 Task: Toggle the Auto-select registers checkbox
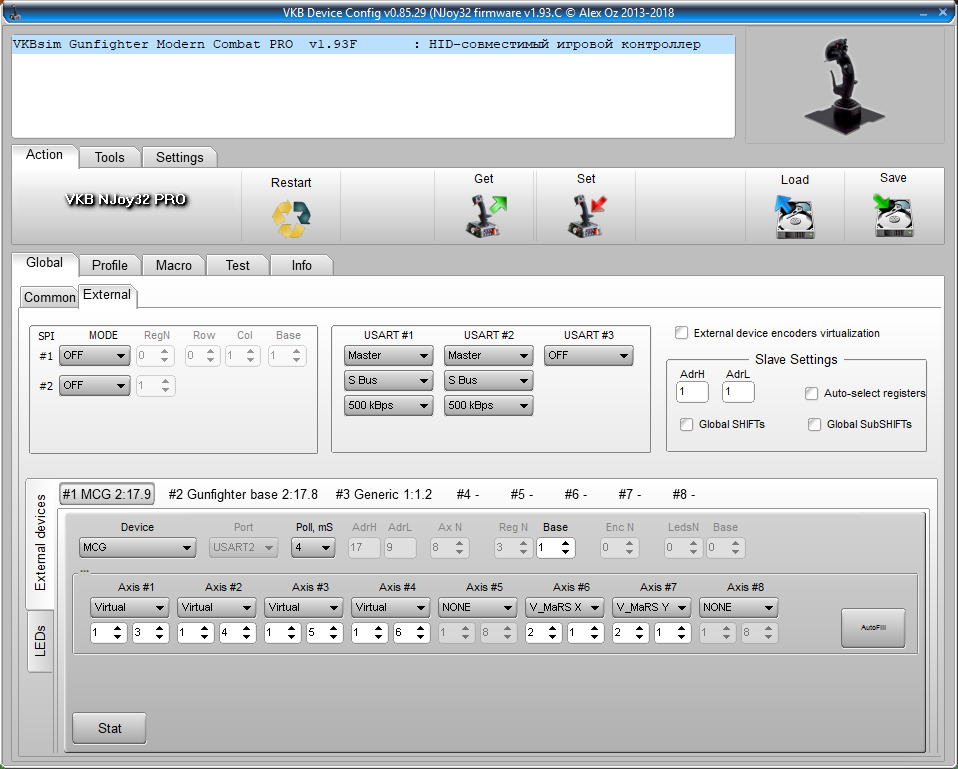tap(812, 393)
